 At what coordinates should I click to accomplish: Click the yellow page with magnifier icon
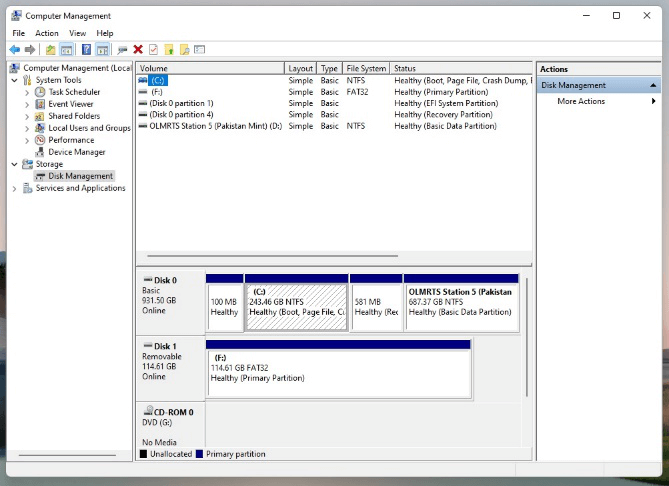coord(184,50)
